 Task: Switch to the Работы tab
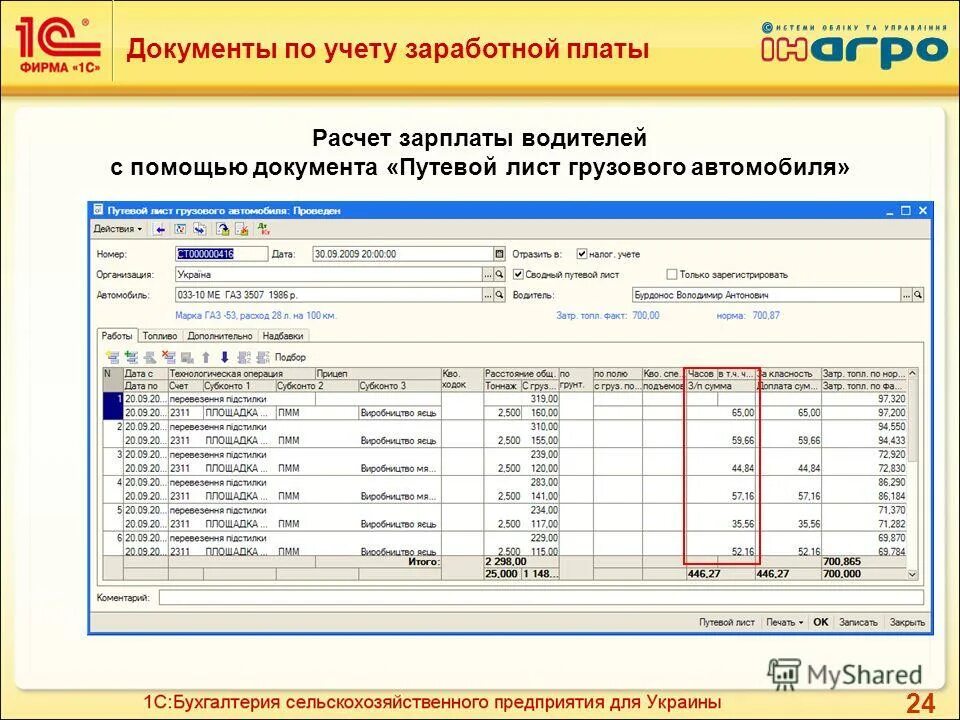pos(117,336)
